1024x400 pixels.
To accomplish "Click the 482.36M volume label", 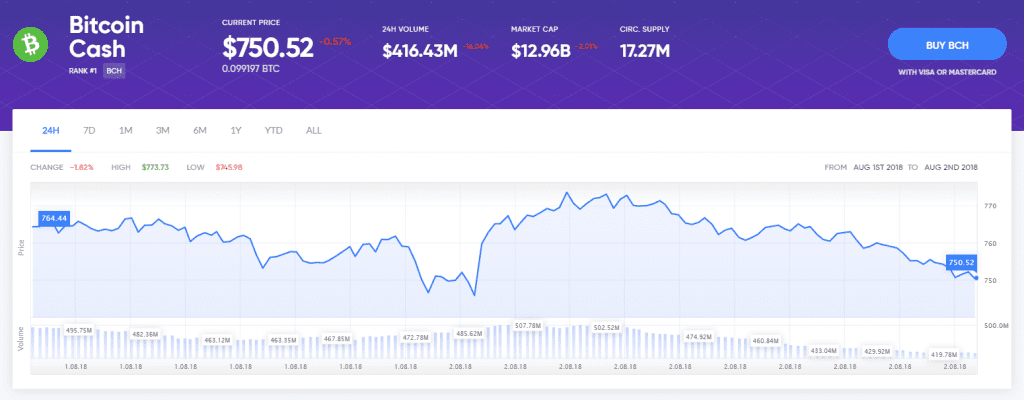I will [x=146, y=334].
